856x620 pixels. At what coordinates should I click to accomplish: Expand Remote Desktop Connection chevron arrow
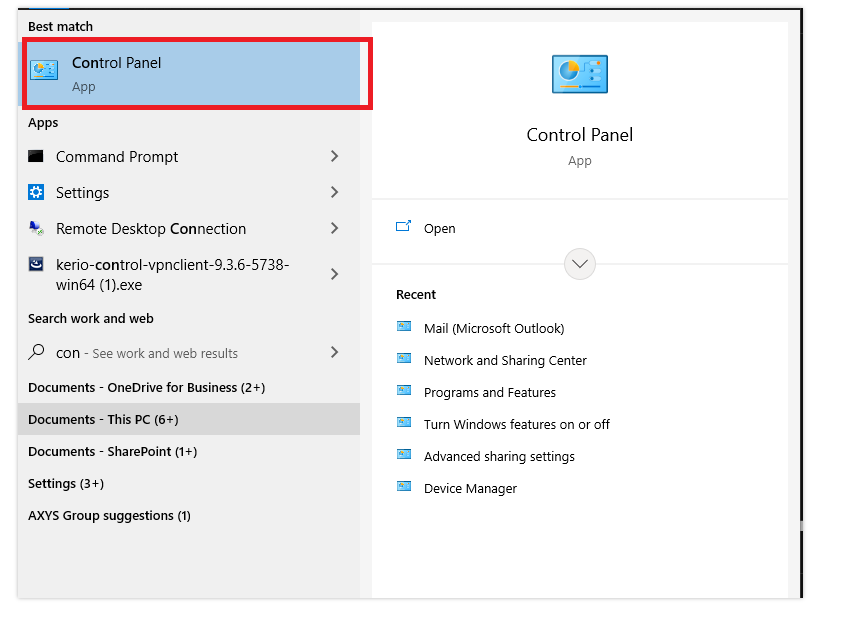335,228
